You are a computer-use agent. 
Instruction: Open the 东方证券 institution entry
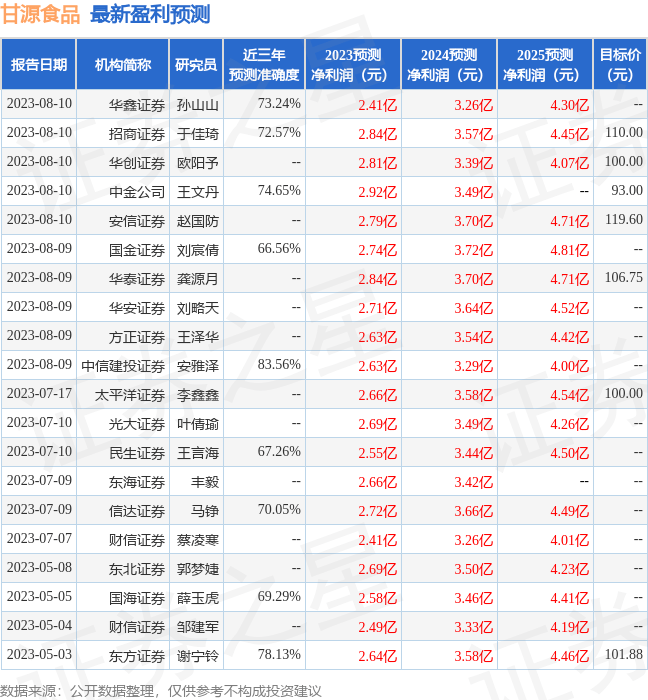(136, 656)
